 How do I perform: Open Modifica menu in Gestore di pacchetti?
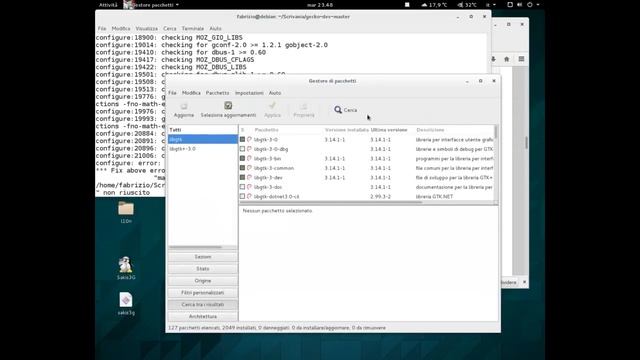tap(191, 93)
